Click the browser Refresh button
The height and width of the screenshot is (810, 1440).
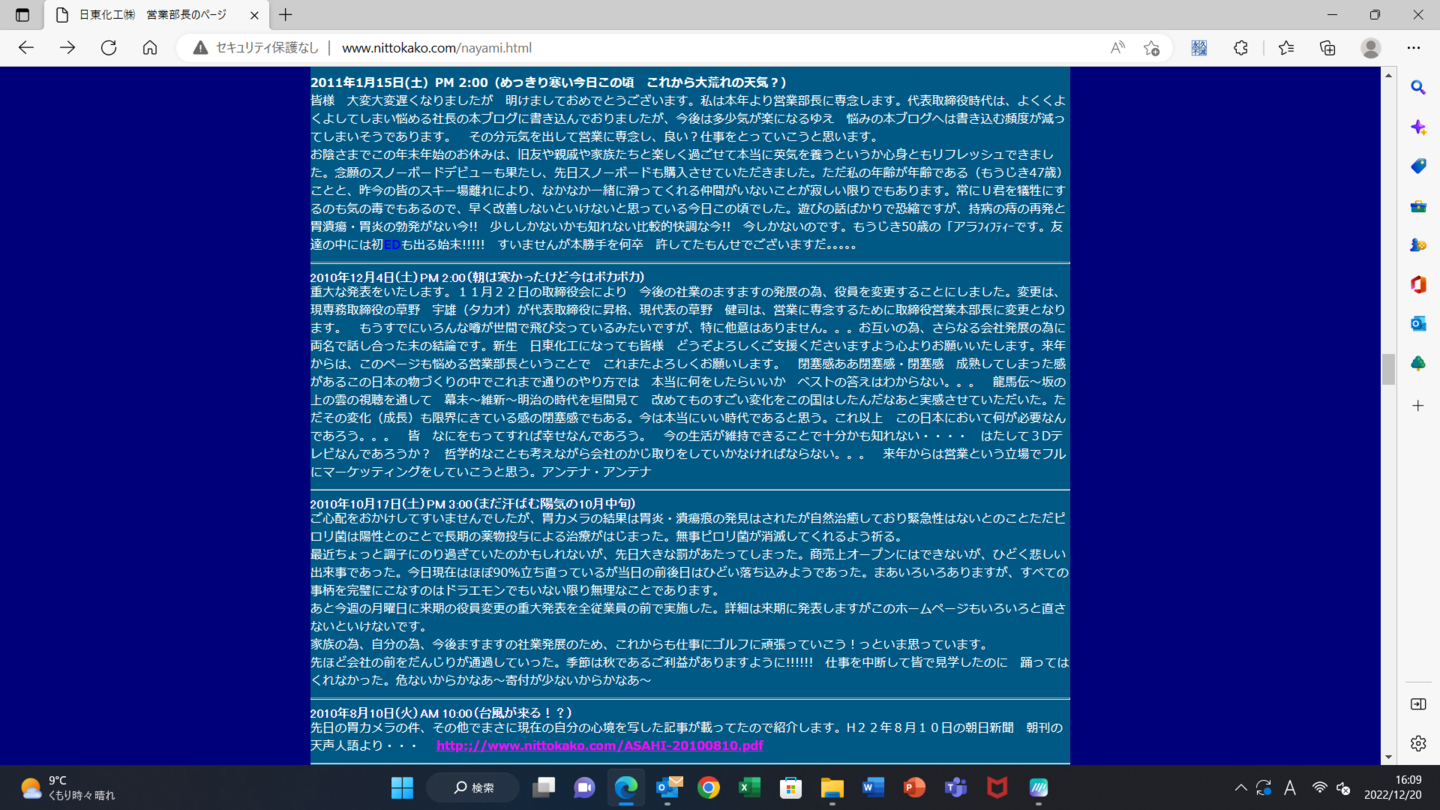click(x=109, y=48)
